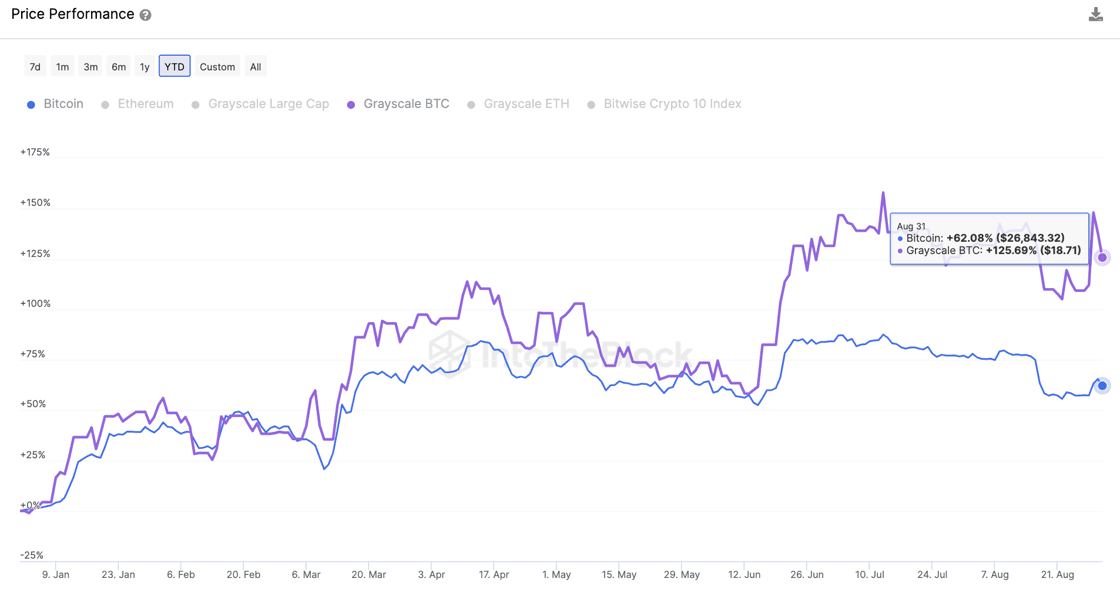
Task: Switch to the 3m range
Action: (x=91, y=66)
